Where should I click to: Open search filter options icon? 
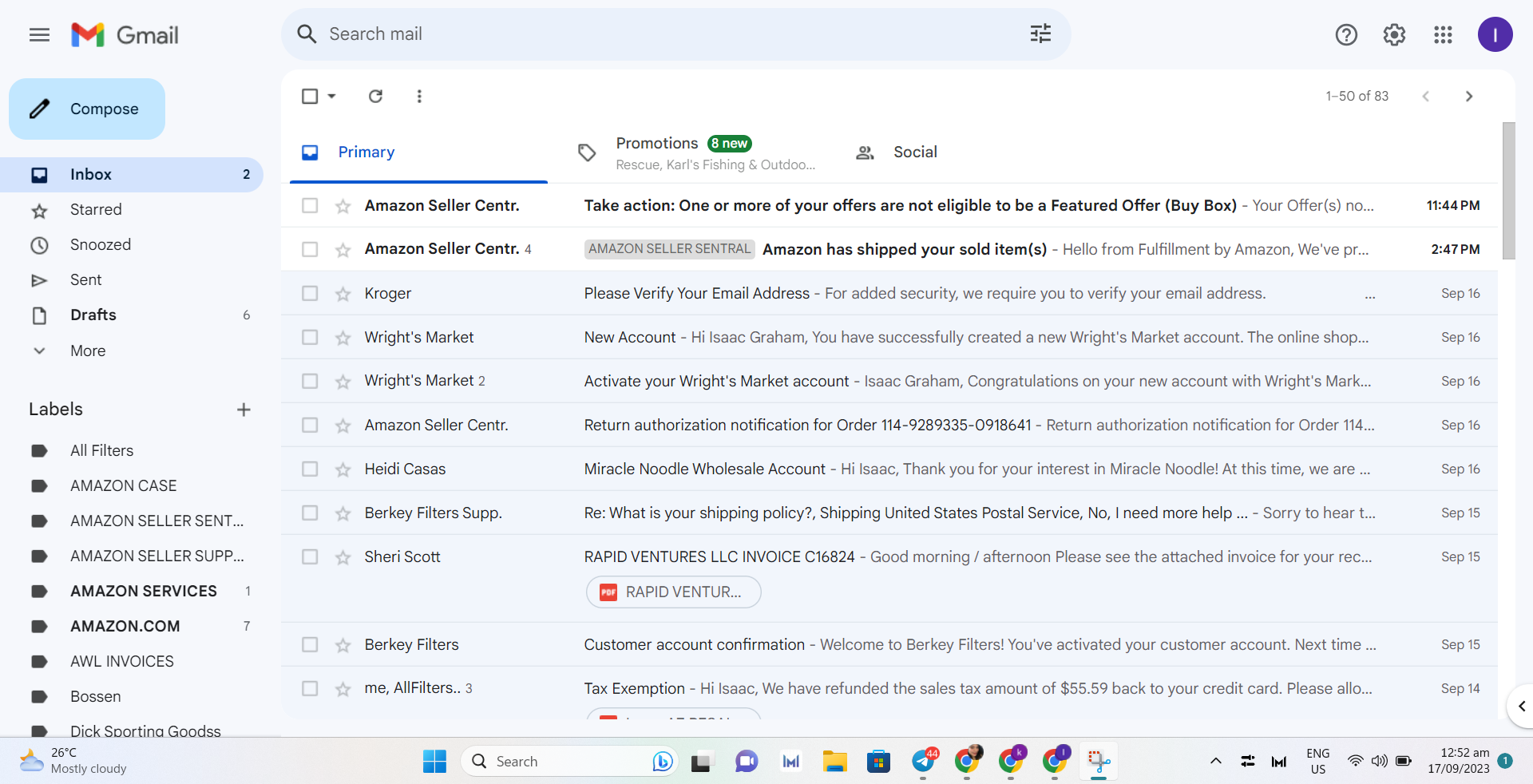click(1040, 34)
